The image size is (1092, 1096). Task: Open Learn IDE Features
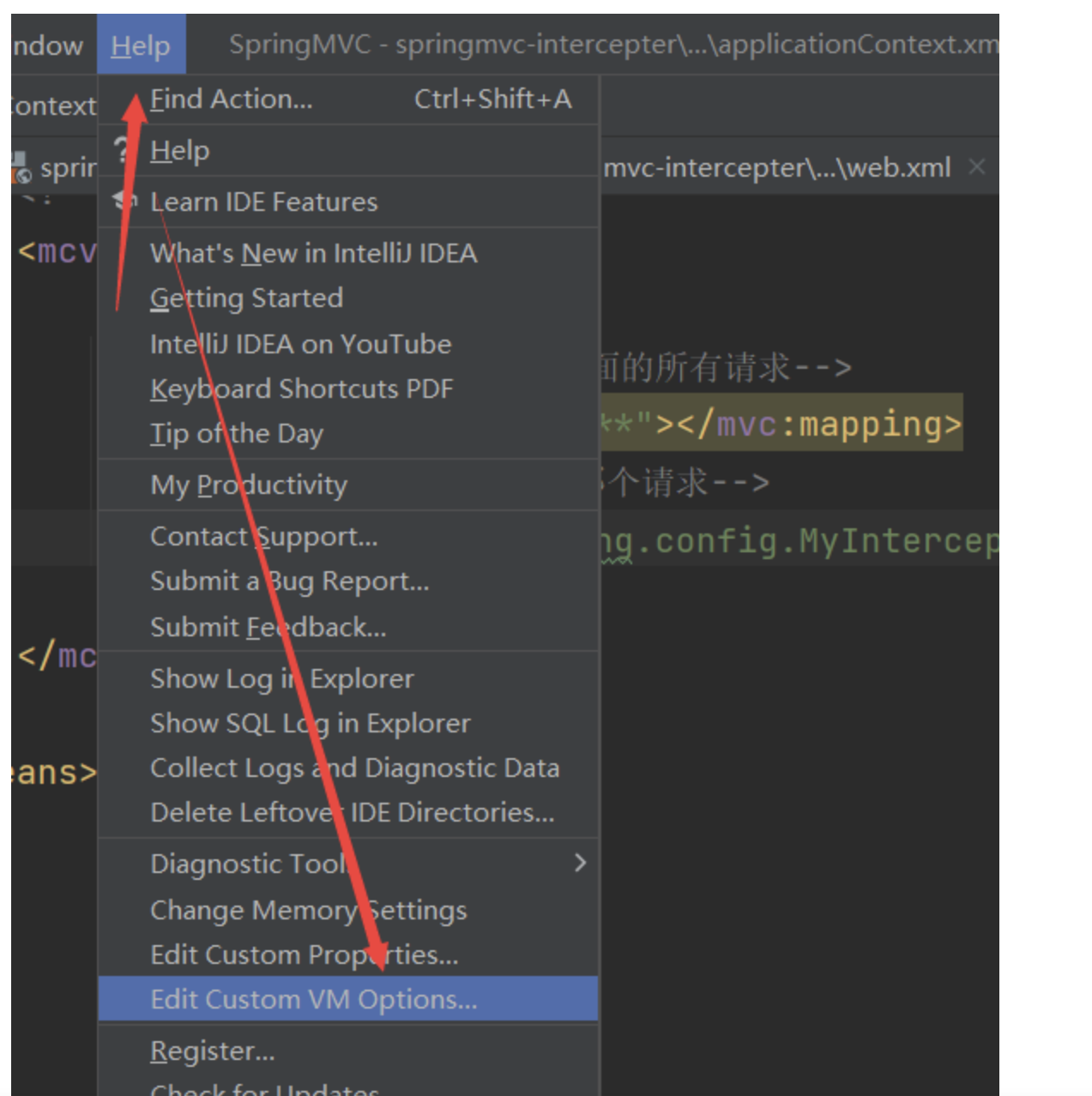coord(348,202)
